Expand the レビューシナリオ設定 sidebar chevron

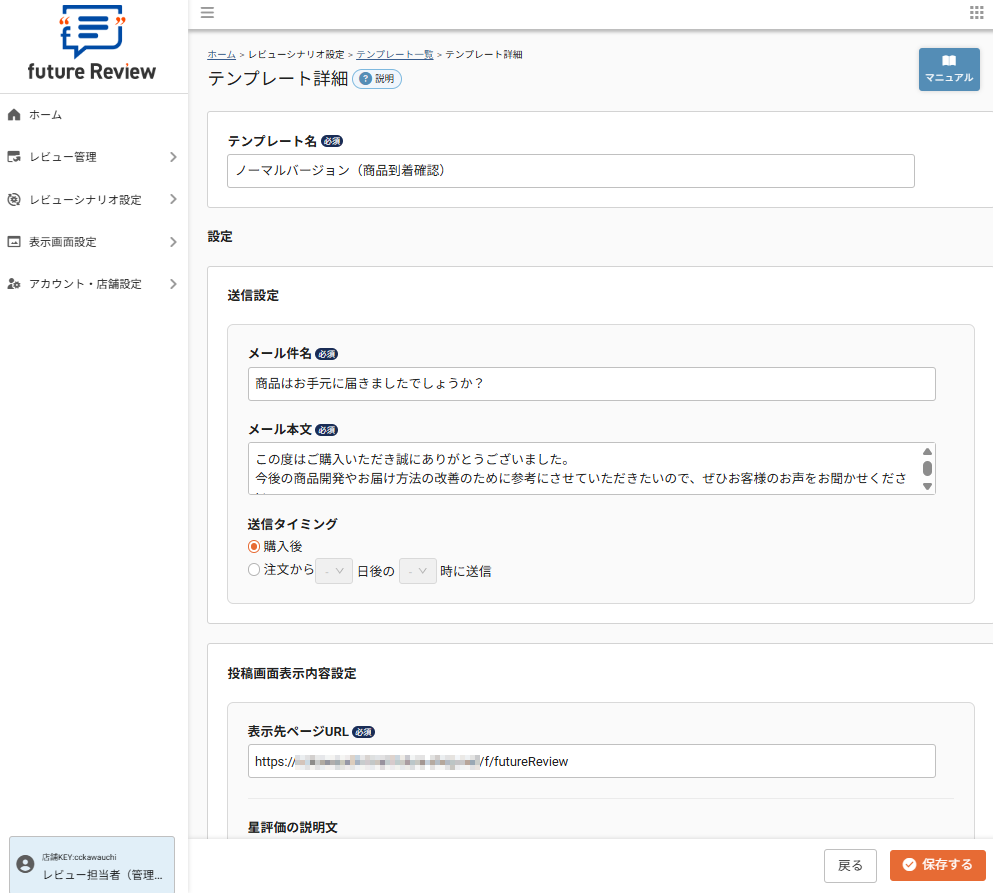[x=172, y=199]
